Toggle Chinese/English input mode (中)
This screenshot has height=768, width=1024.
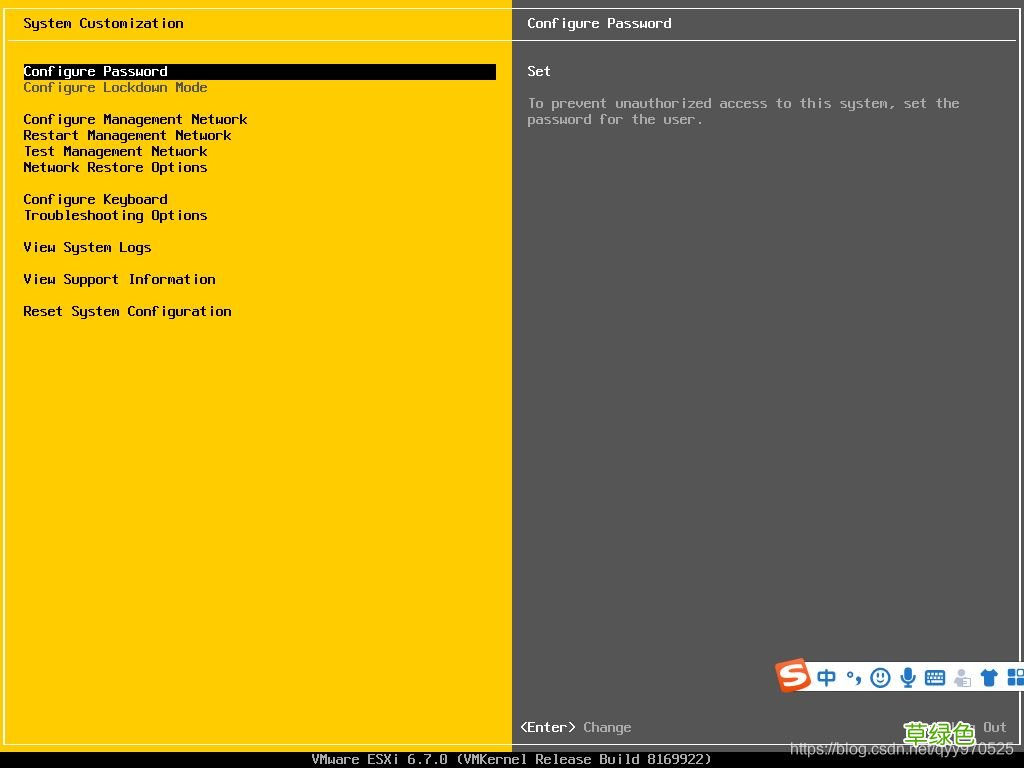[x=826, y=678]
